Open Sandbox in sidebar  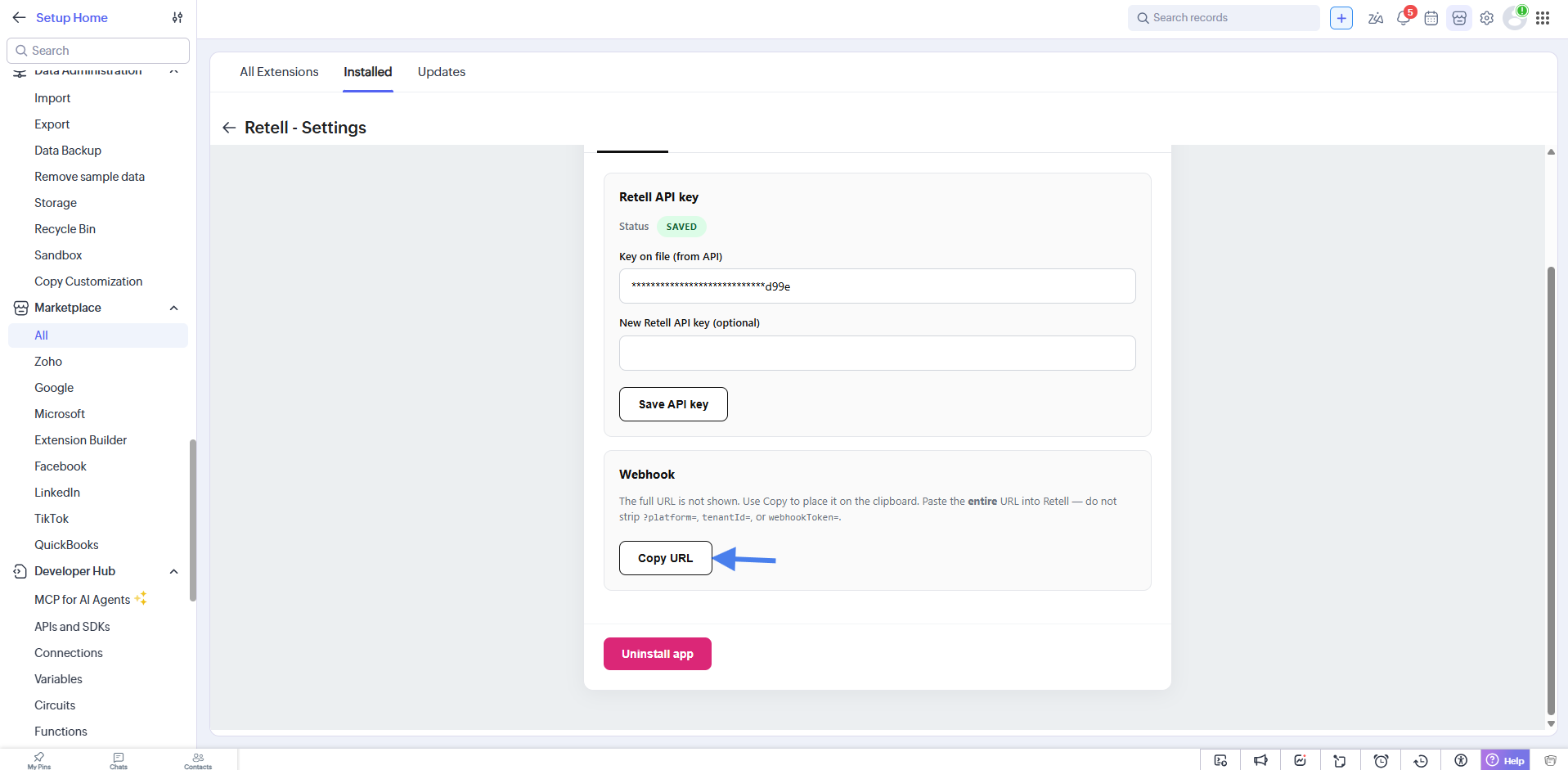(x=58, y=255)
